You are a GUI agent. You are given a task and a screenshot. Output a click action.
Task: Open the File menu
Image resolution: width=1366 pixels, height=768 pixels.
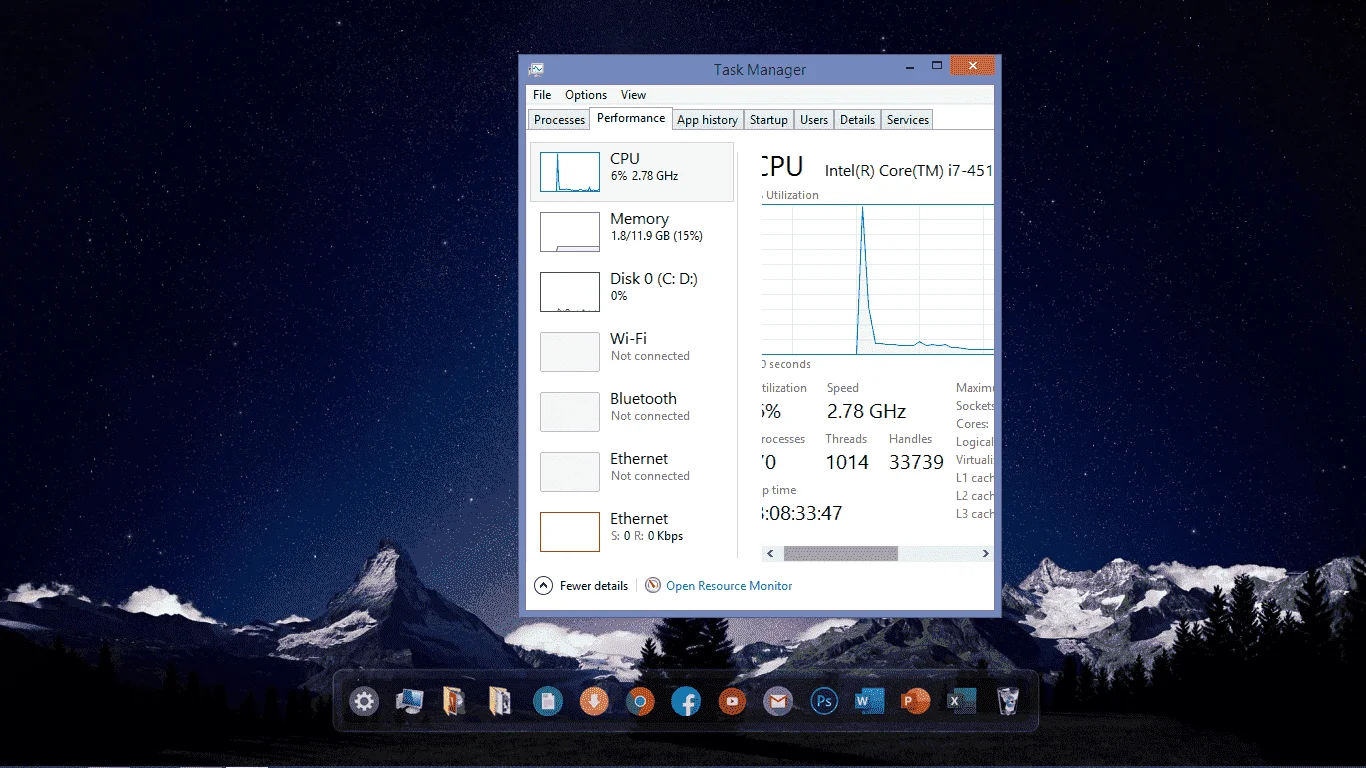coord(542,95)
